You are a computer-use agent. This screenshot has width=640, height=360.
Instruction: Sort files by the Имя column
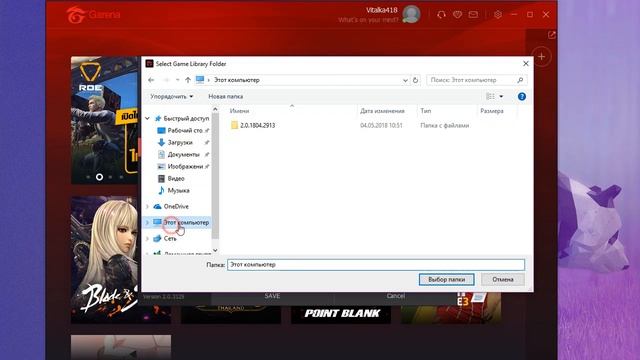[240, 111]
